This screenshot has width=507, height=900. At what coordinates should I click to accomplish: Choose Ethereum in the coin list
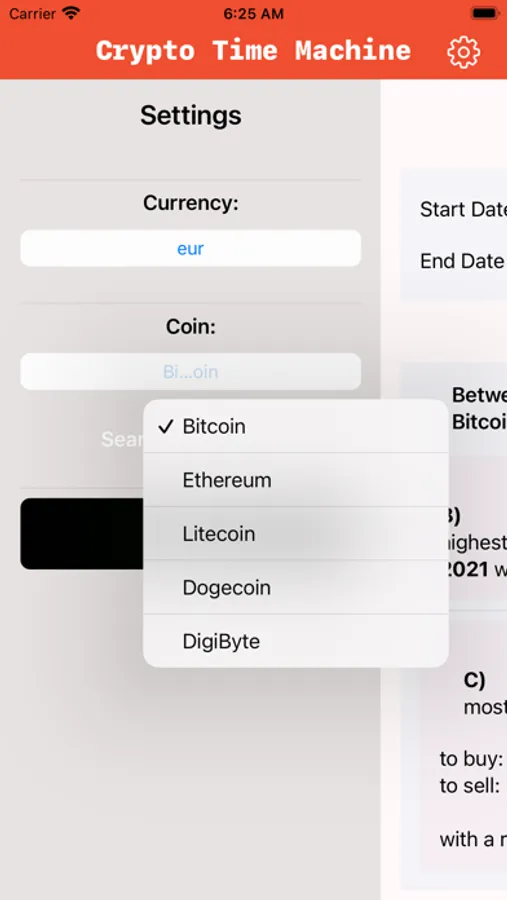click(296, 480)
